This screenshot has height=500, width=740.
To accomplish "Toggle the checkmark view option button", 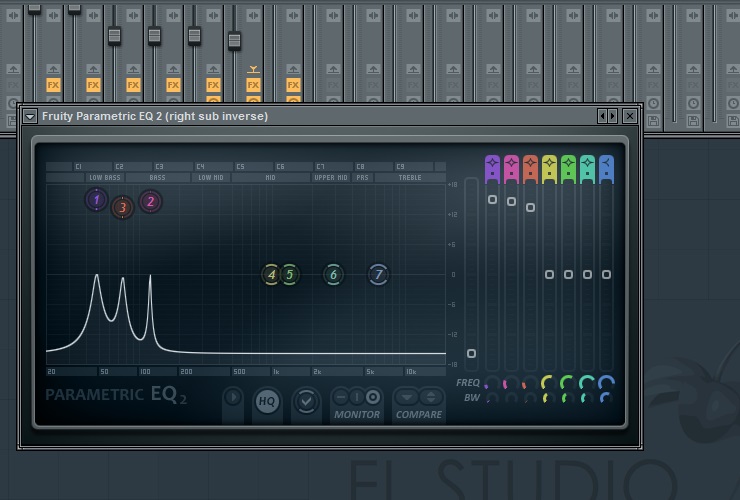I will (306, 401).
